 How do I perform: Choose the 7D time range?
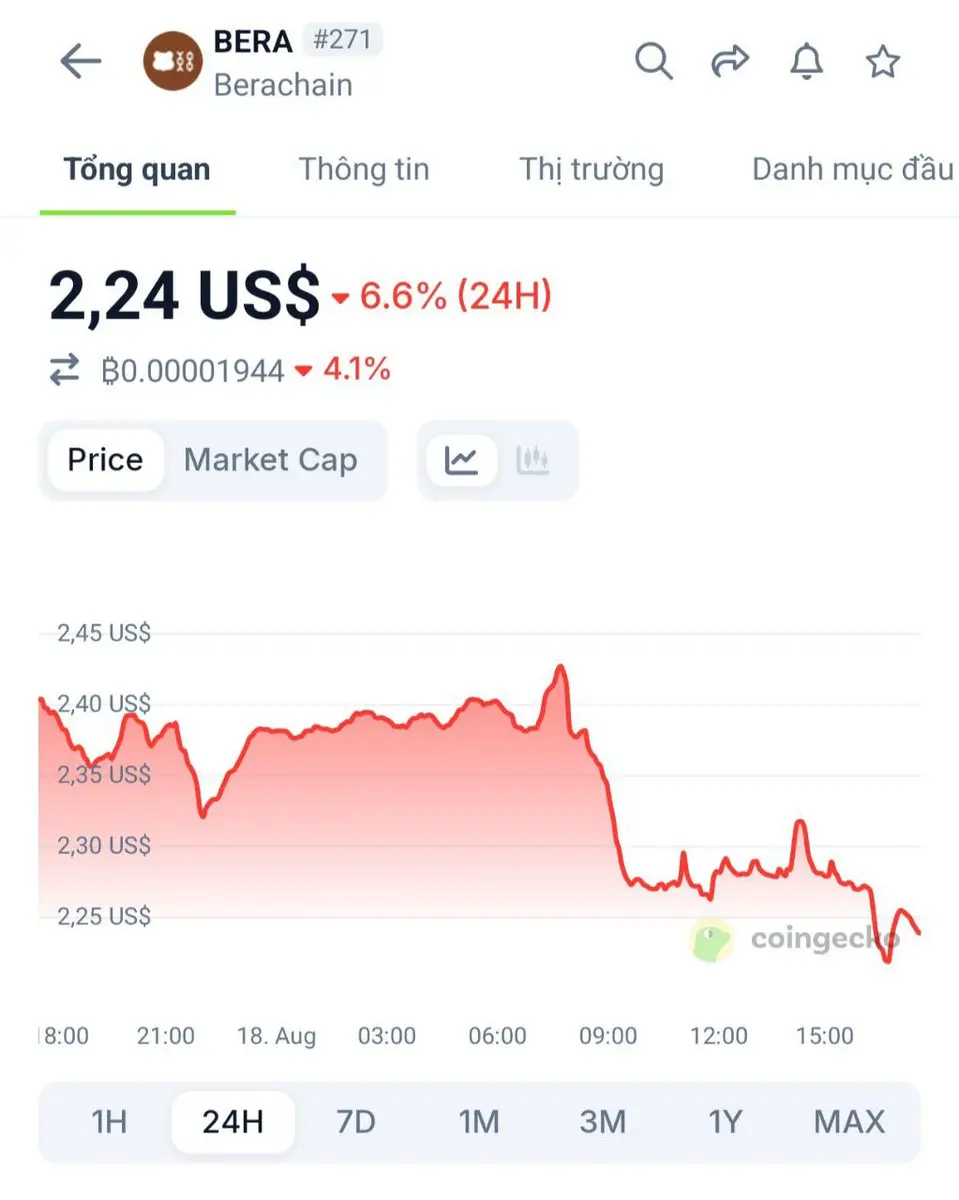(x=356, y=1122)
